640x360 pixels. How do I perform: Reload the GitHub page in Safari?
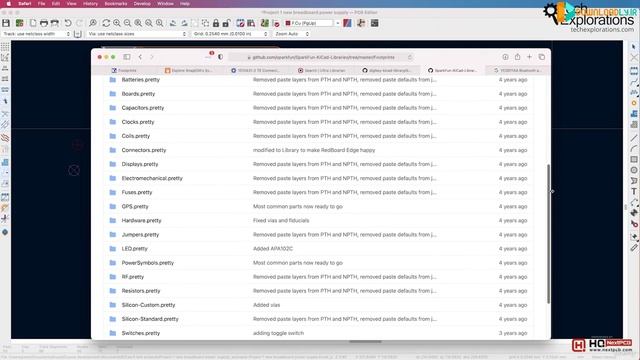pyautogui.click(x=409, y=57)
